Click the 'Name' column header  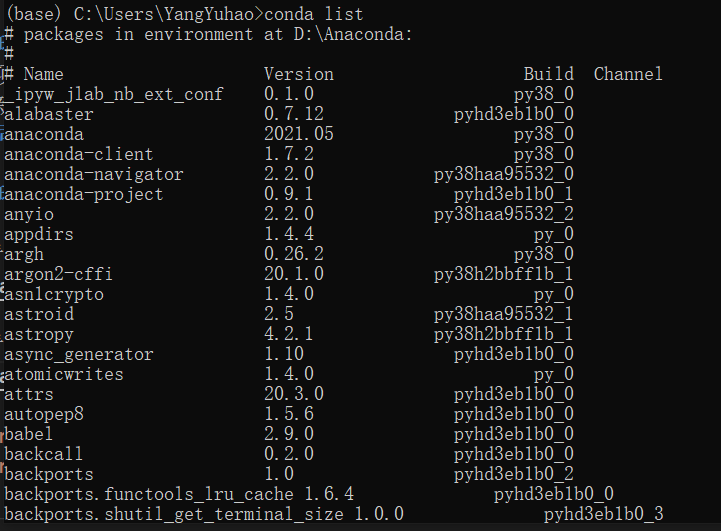tap(43, 74)
